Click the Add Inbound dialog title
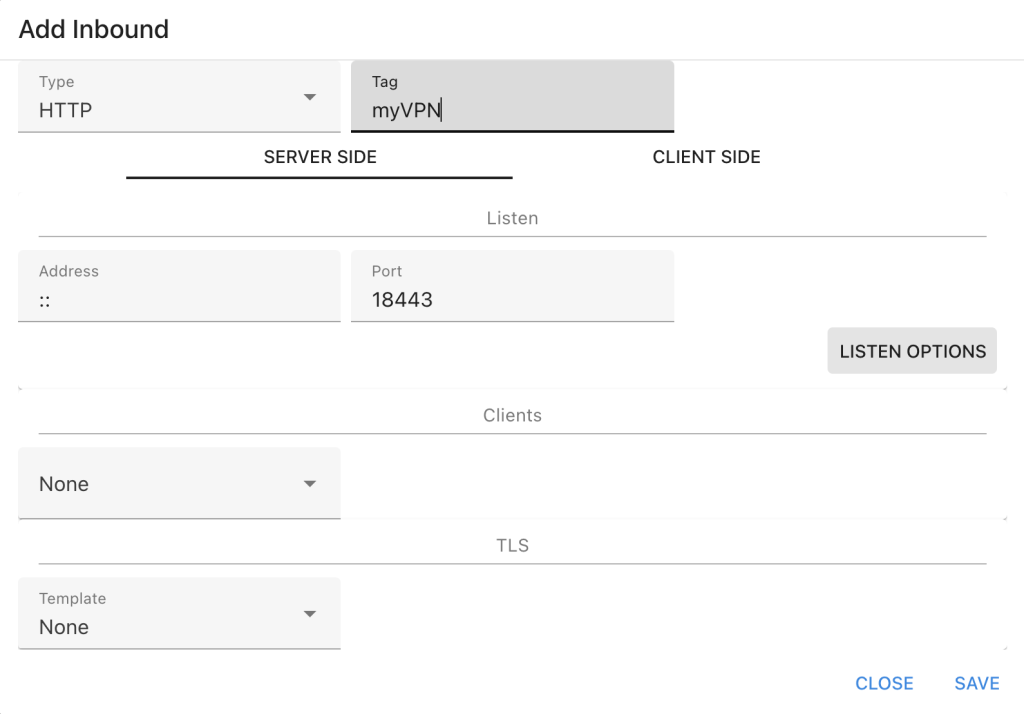 tap(94, 30)
